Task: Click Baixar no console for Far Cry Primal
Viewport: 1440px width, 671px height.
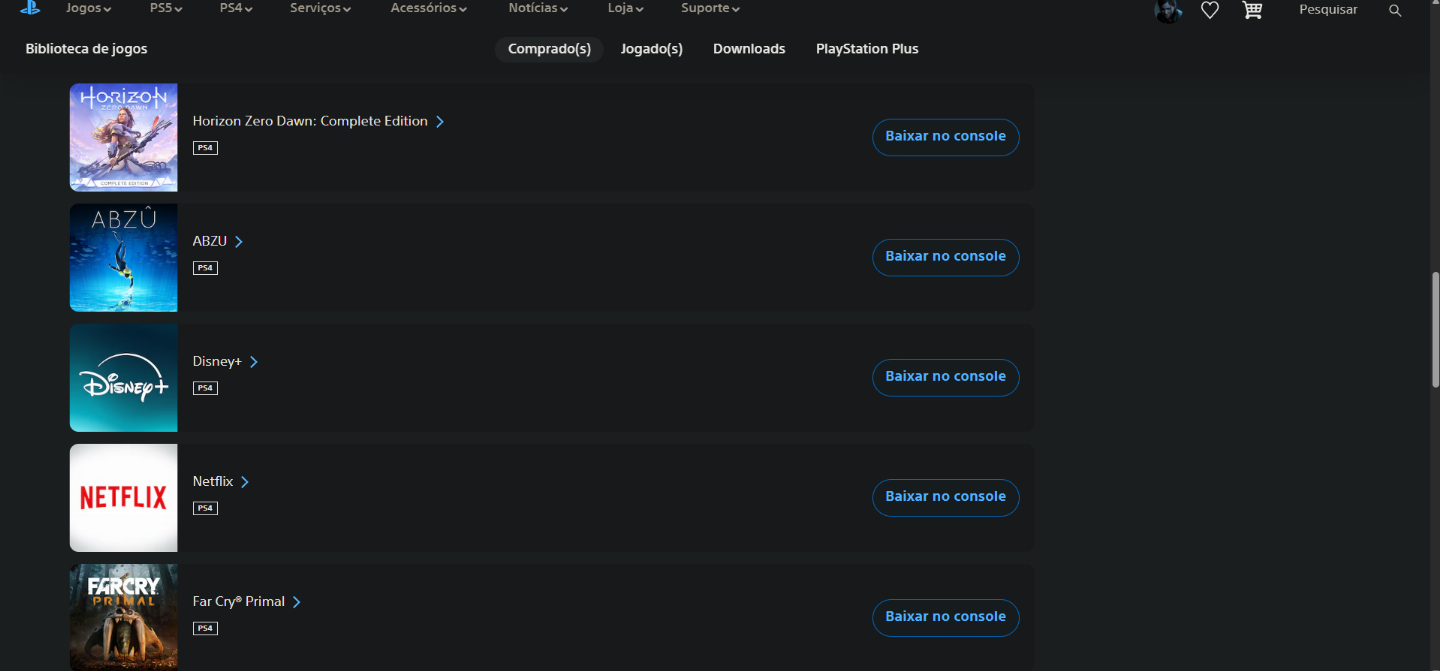Action: pyautogui.click(x=946, y=617)
